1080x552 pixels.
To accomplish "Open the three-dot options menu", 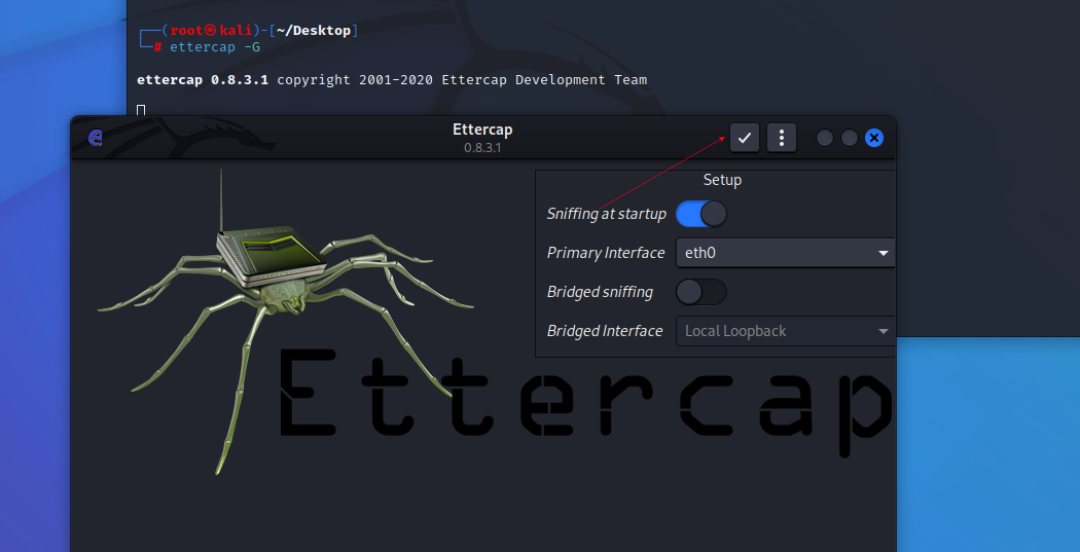I will tap(781, 138).
